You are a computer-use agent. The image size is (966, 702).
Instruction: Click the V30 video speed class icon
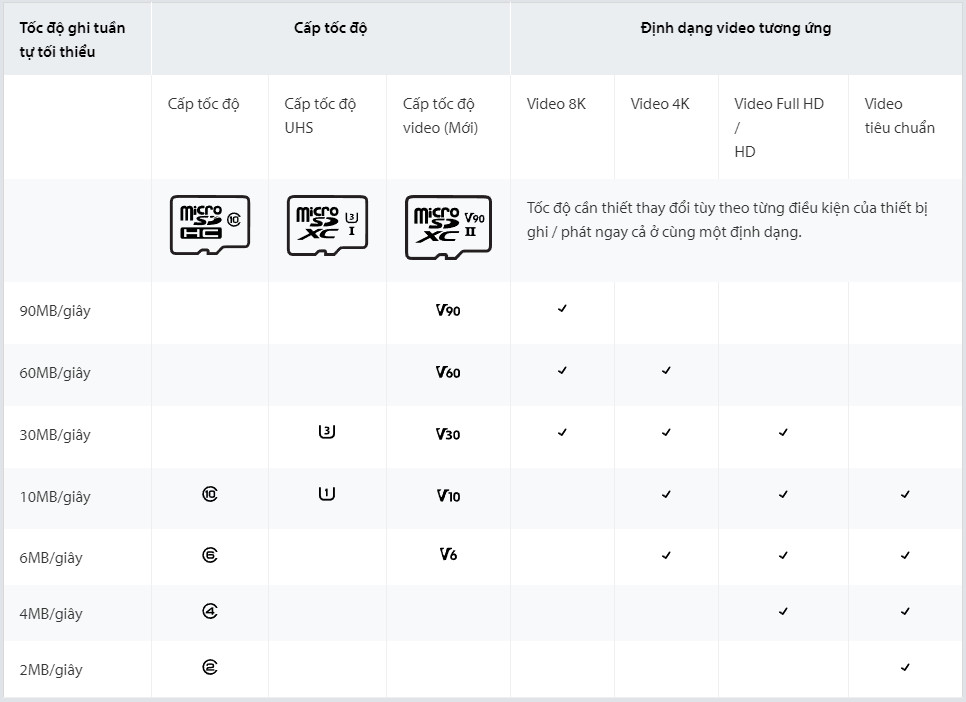[448, 434]
